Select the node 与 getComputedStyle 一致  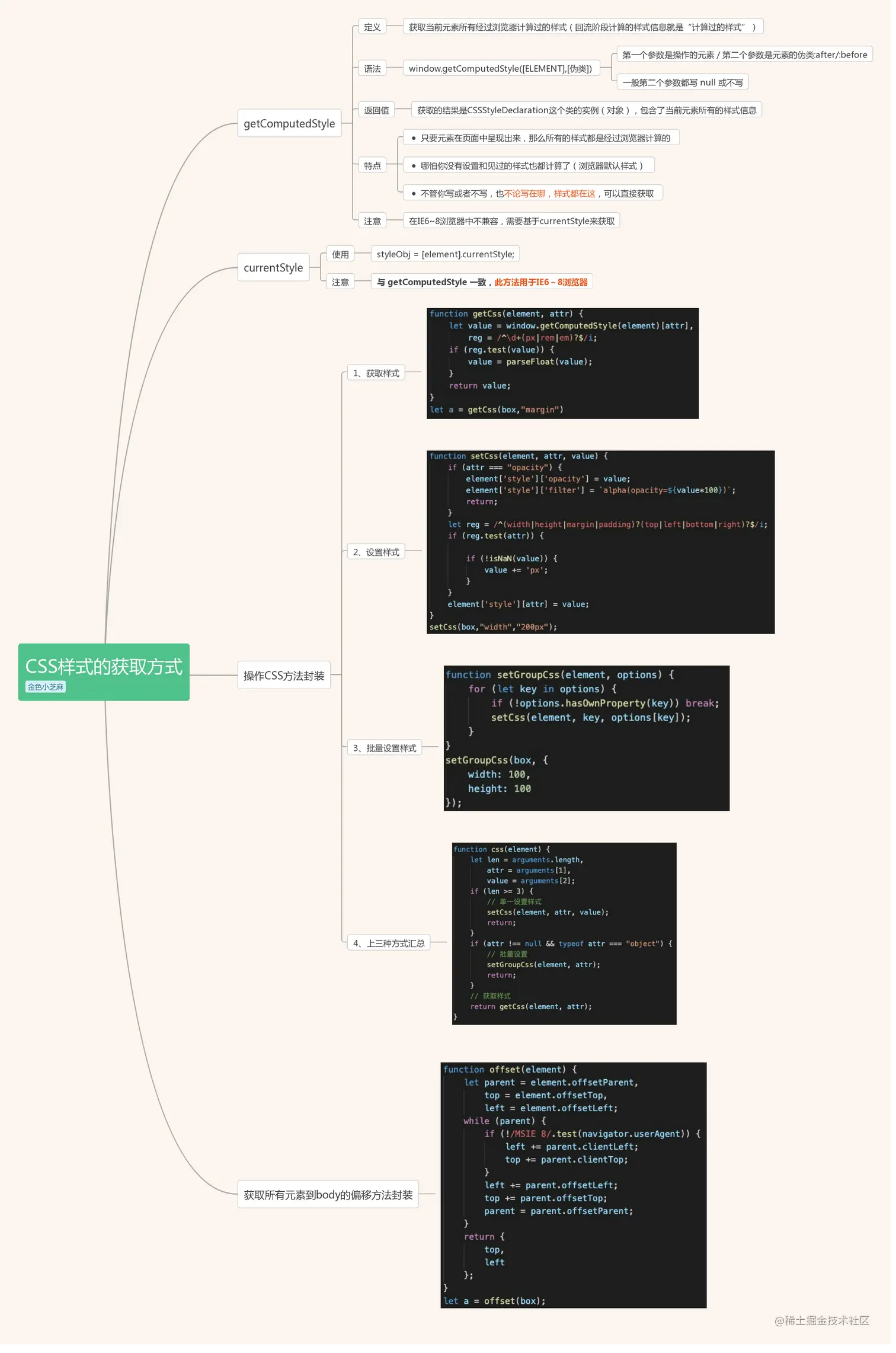coord(485,283)
